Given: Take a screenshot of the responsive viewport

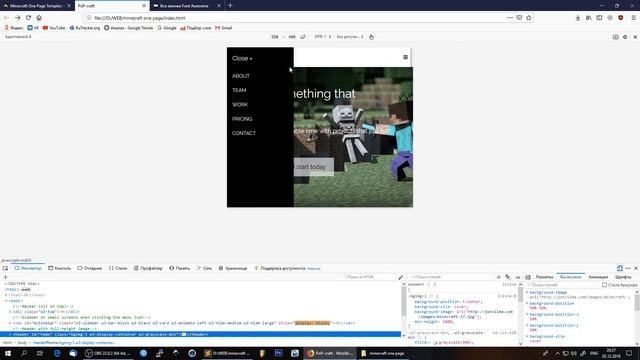Looking at the screenshot, I should coord(615,37).
